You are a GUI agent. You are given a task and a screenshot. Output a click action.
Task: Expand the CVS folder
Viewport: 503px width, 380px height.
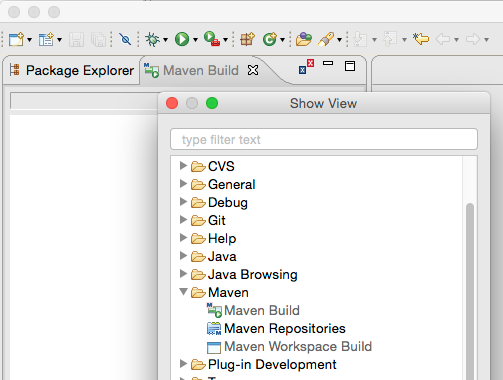tap(183, 165)
